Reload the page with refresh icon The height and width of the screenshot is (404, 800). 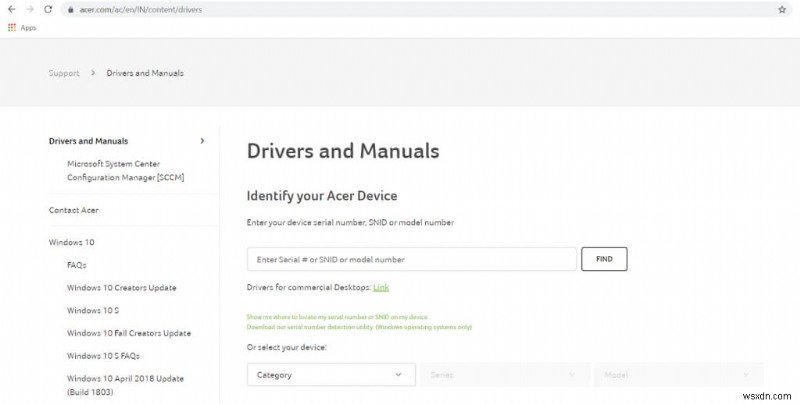tap(48, 9)
